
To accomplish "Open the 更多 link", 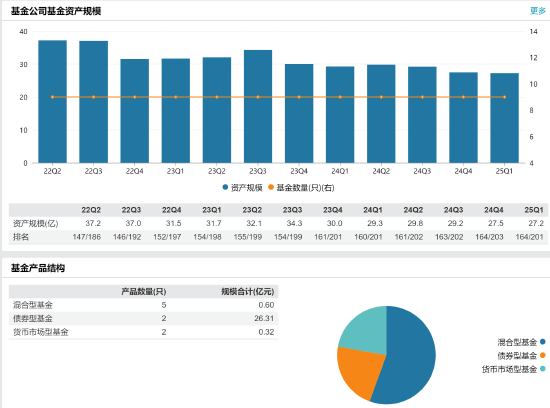I will (x=537, y=11).
